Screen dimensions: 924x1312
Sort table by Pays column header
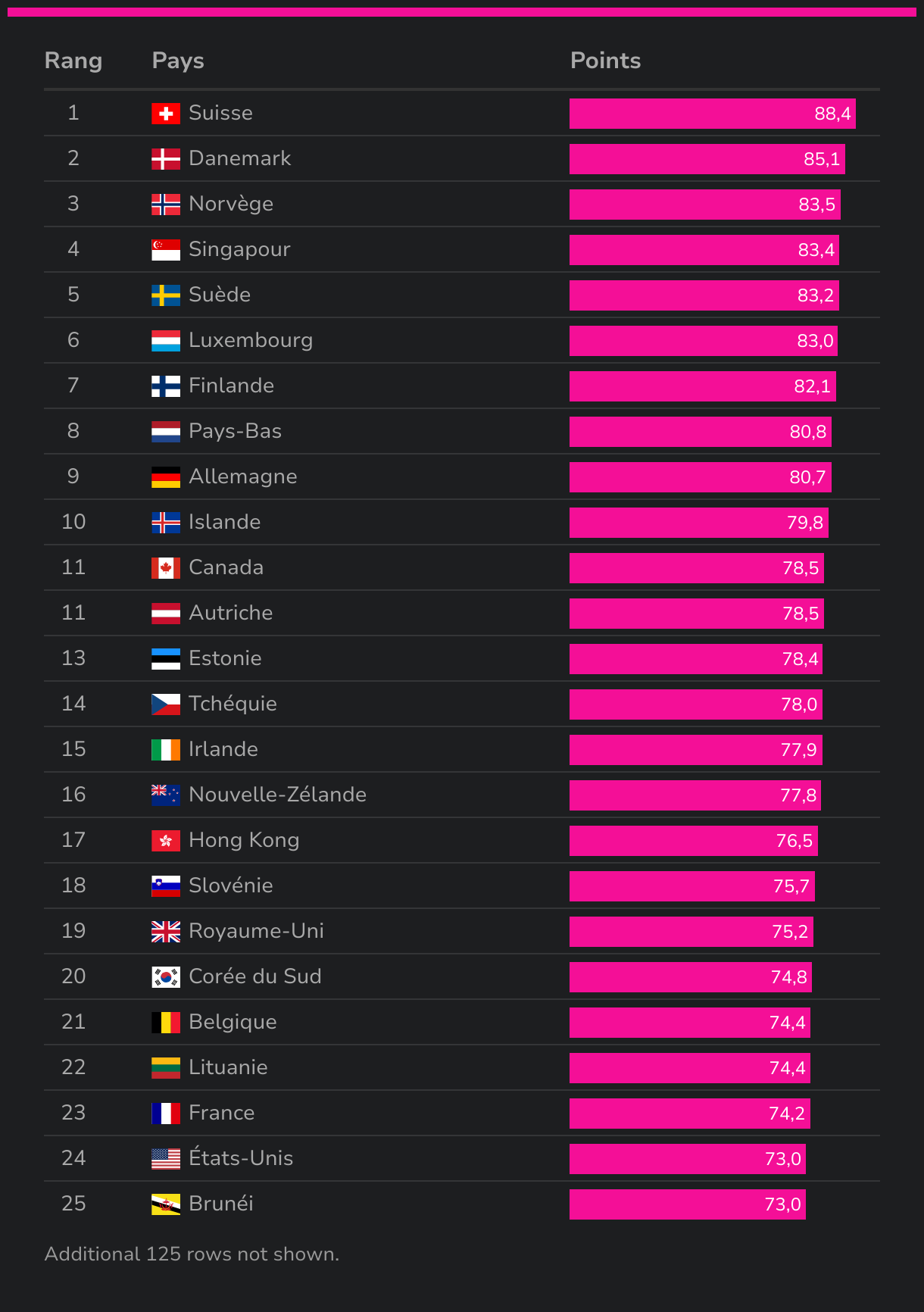coord(178,61)
